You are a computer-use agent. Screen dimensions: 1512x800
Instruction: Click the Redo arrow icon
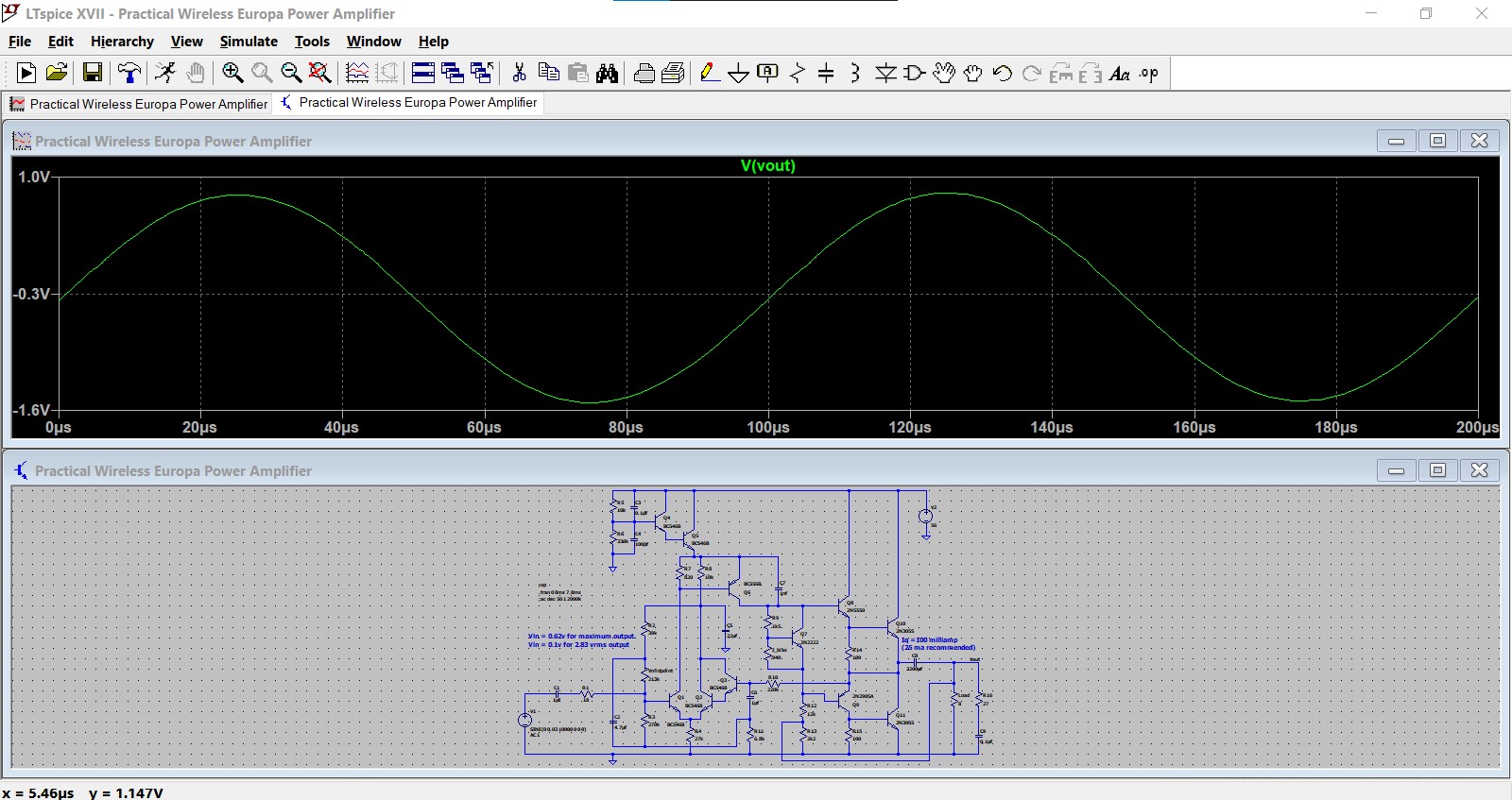[1032, 73]
